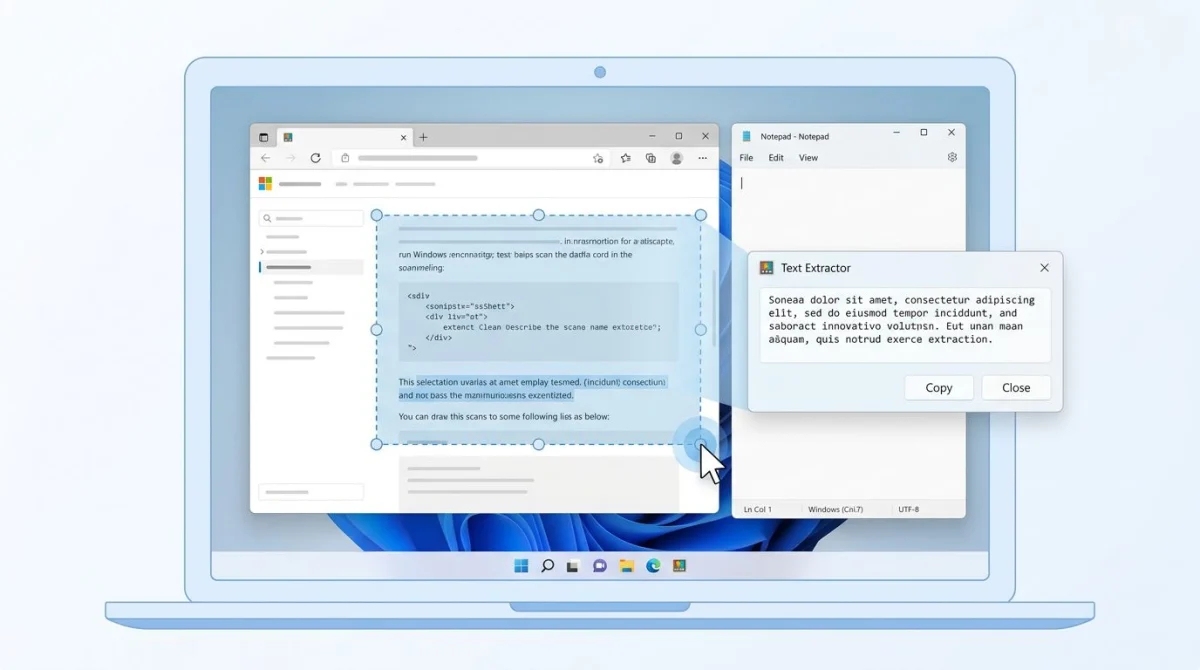Click the Microsoft logo on webpage
1200x670 pixels.
pyautogui.click(x=265, y=184)
